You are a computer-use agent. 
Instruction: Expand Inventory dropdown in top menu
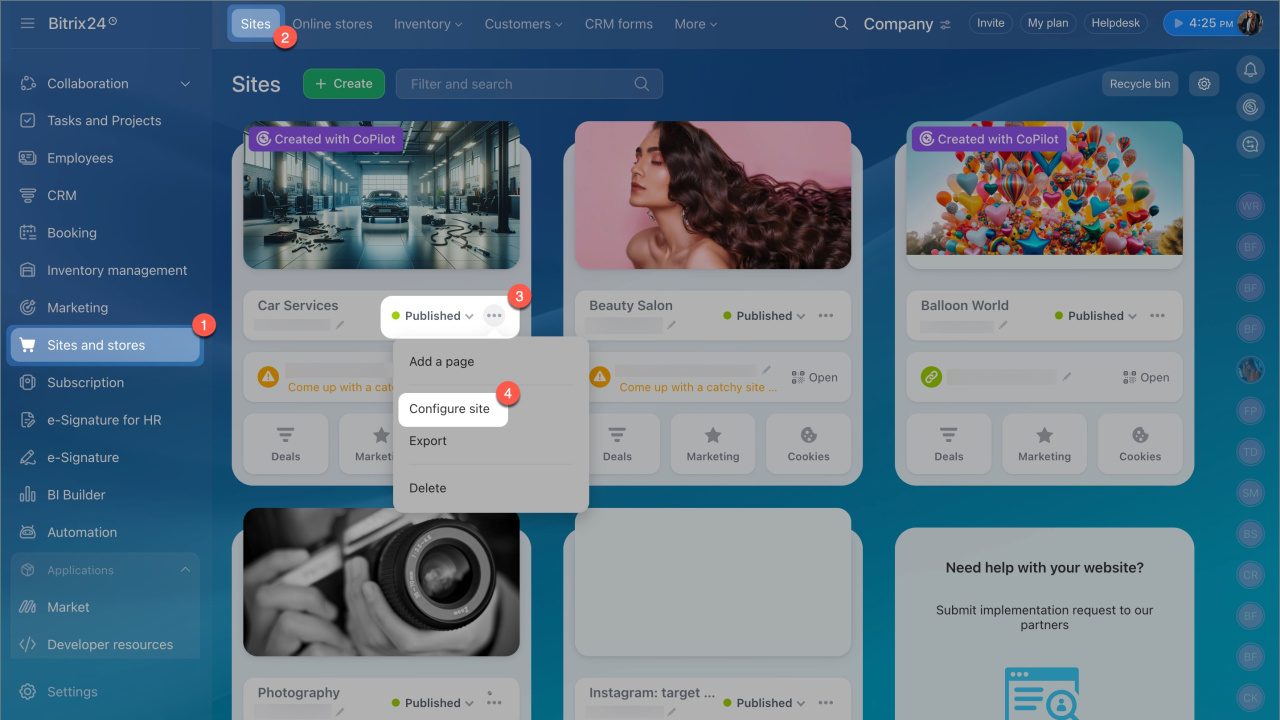428,24
